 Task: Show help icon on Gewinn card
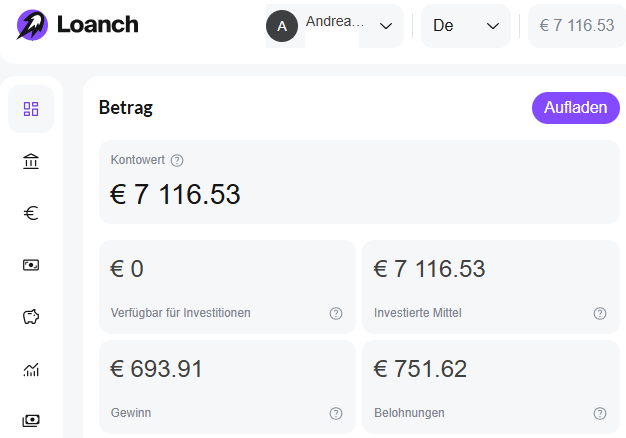[x=336, y=413]
